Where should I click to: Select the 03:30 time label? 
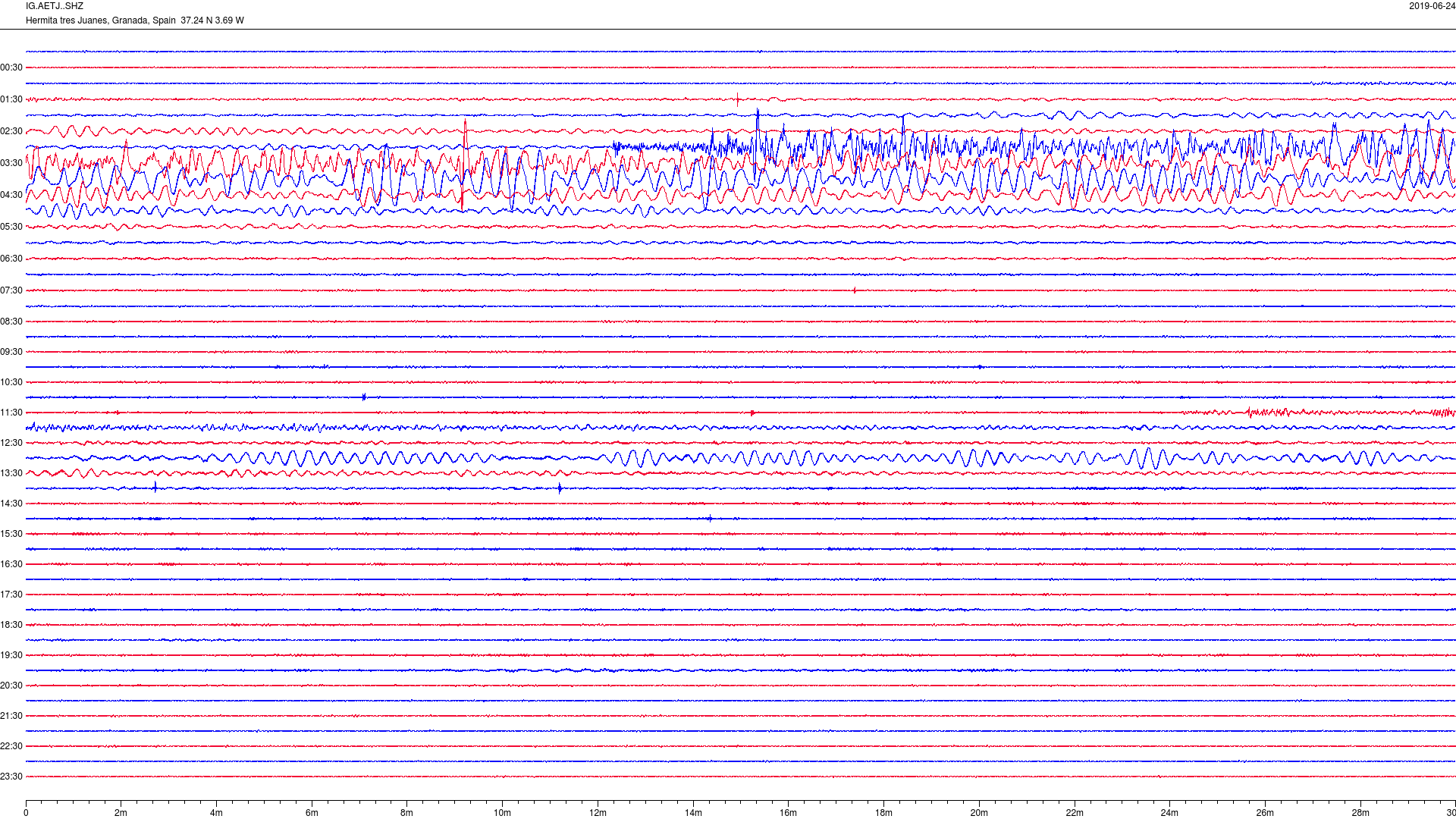pos(11,163)
